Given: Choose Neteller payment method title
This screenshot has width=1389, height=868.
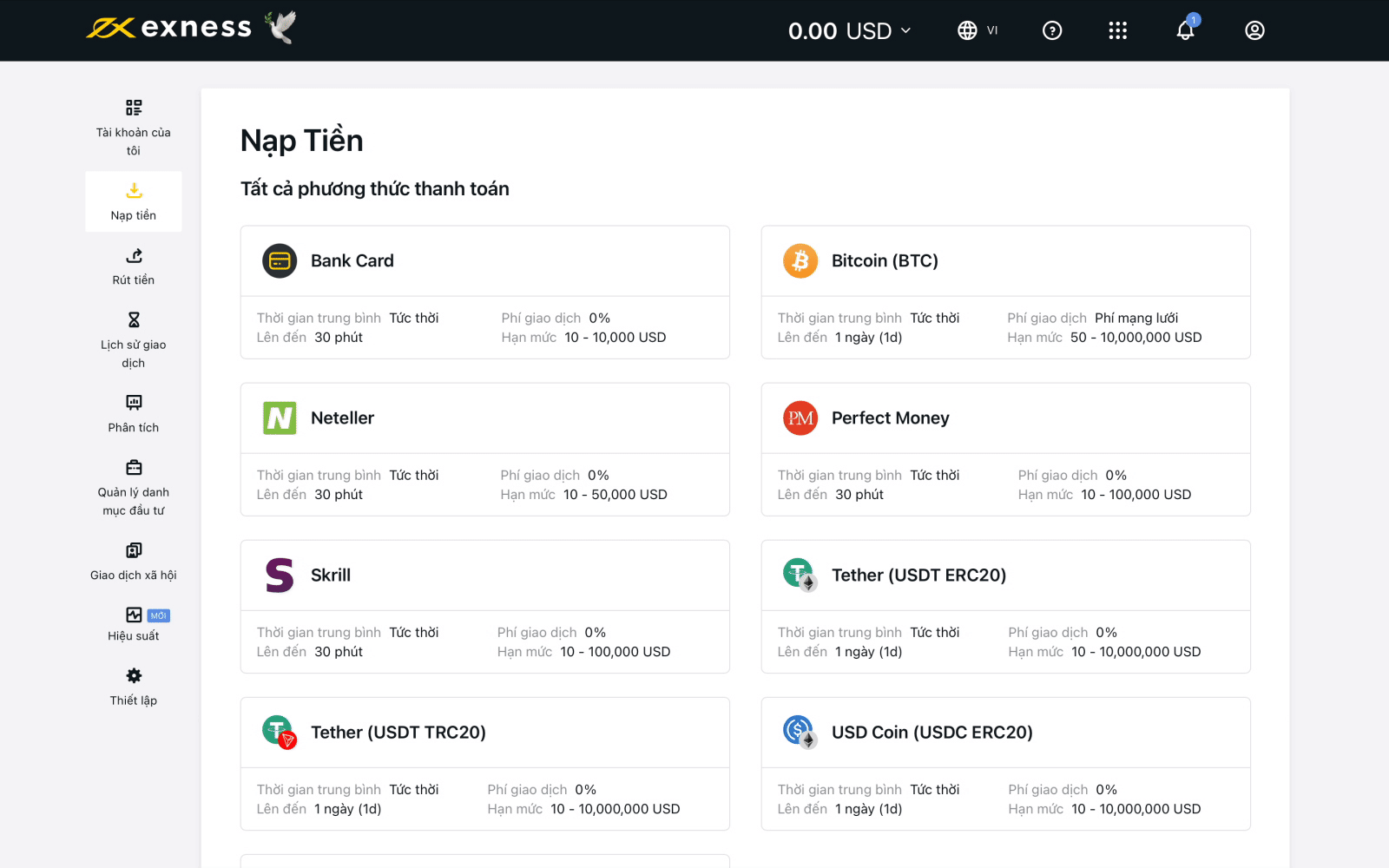Looking at the screenshot, I should pos(342,418).
